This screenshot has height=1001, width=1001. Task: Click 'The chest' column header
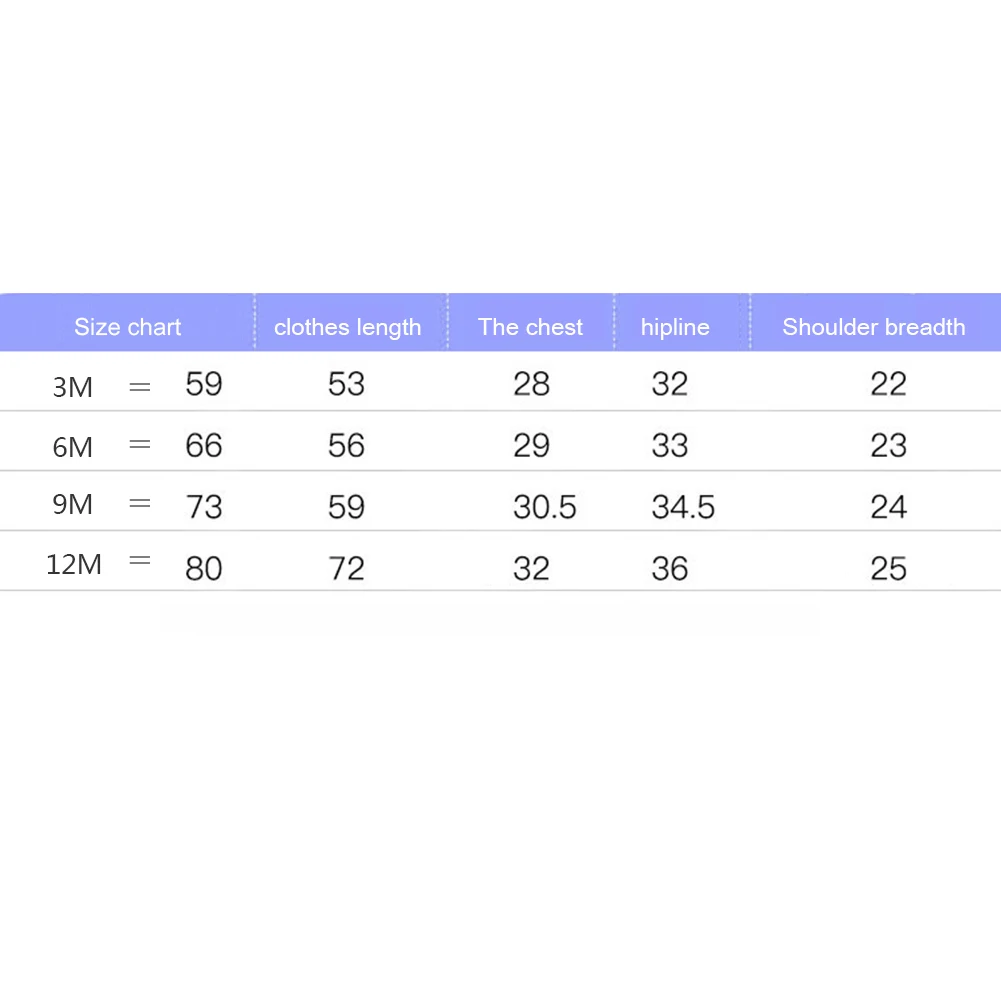click(x=531, y=327)
